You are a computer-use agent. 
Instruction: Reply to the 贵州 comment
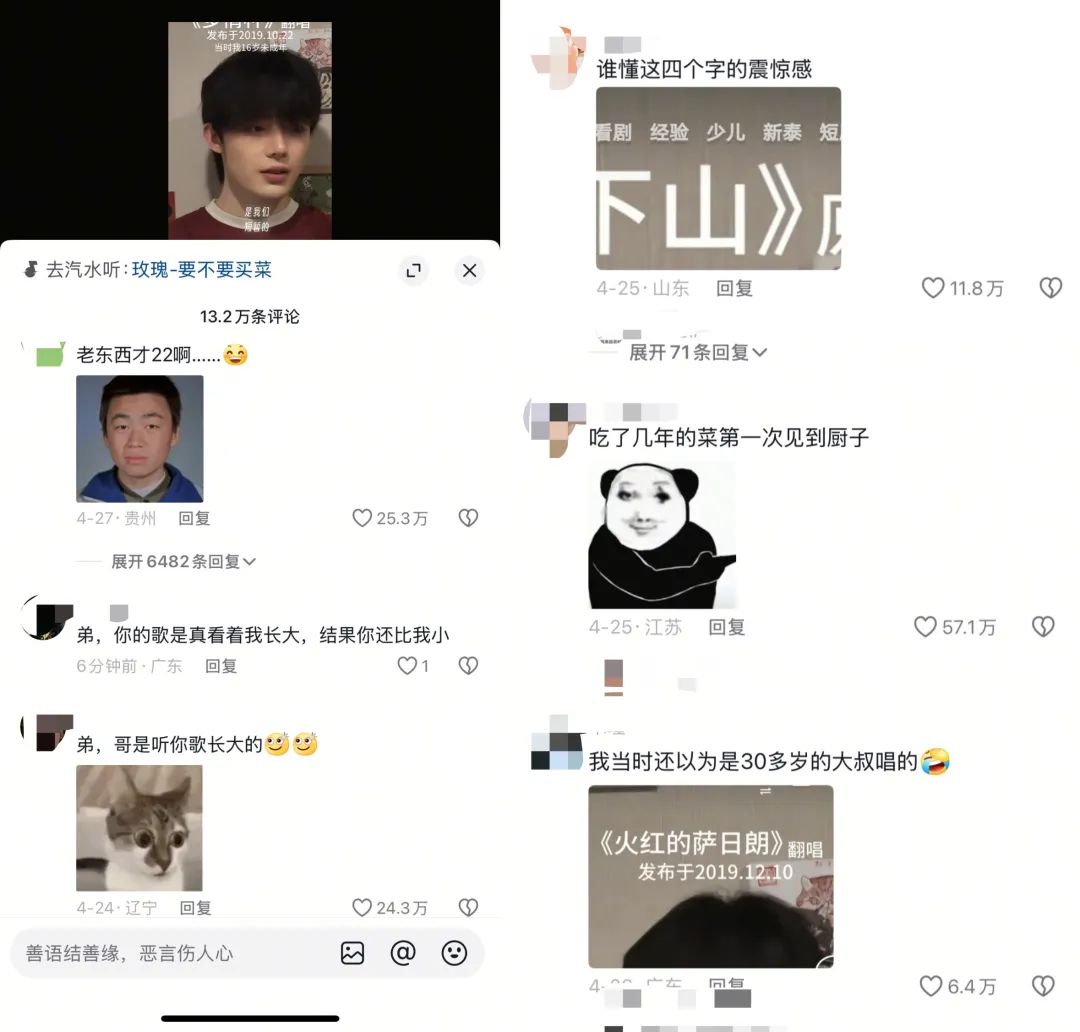coord(194,518)
